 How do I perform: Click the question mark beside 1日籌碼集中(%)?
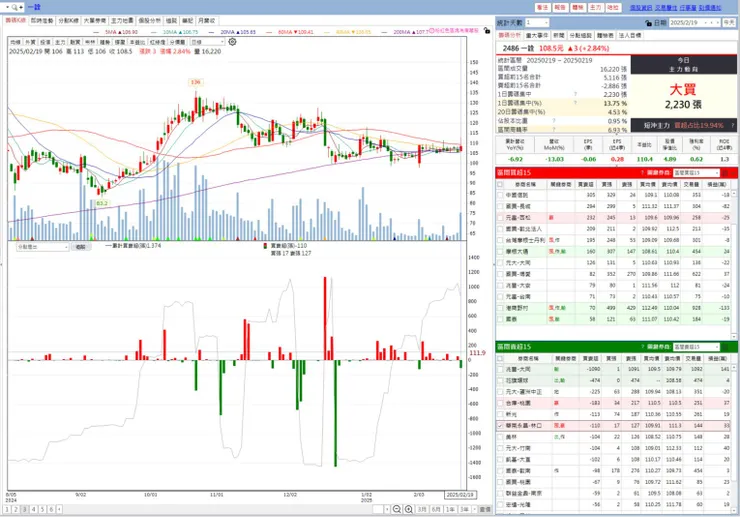575,102
